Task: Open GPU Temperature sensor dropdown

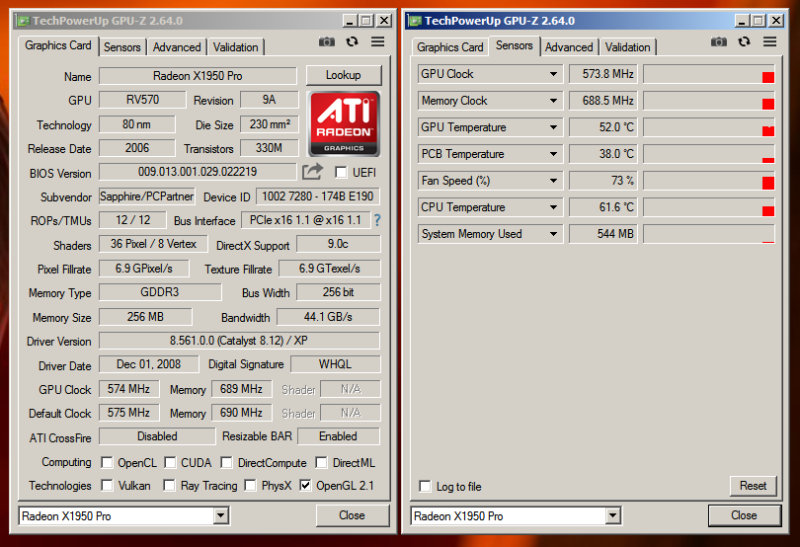Action: [x=554, y=127]
